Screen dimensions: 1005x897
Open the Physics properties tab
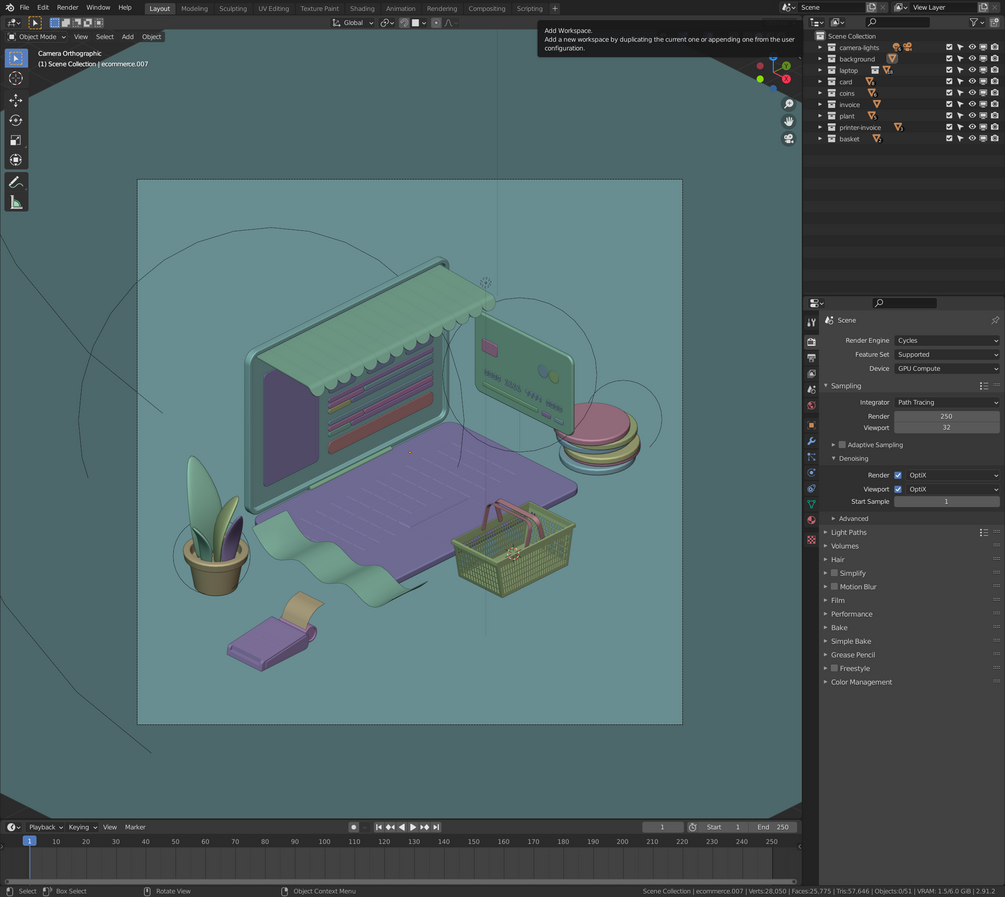coord(811,473)
